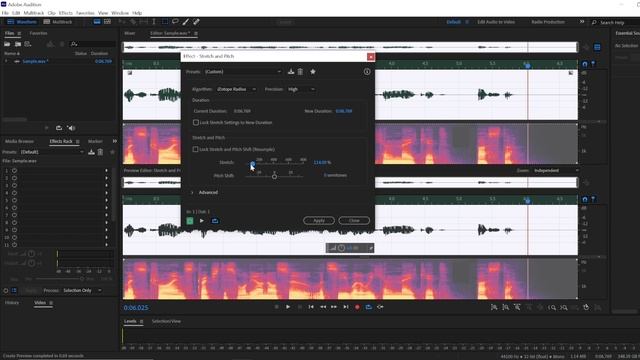This screenshot has height=360, width=640.
Task: Delete Effects Rack preset trash icon
Action: click(x=100, y=152)
